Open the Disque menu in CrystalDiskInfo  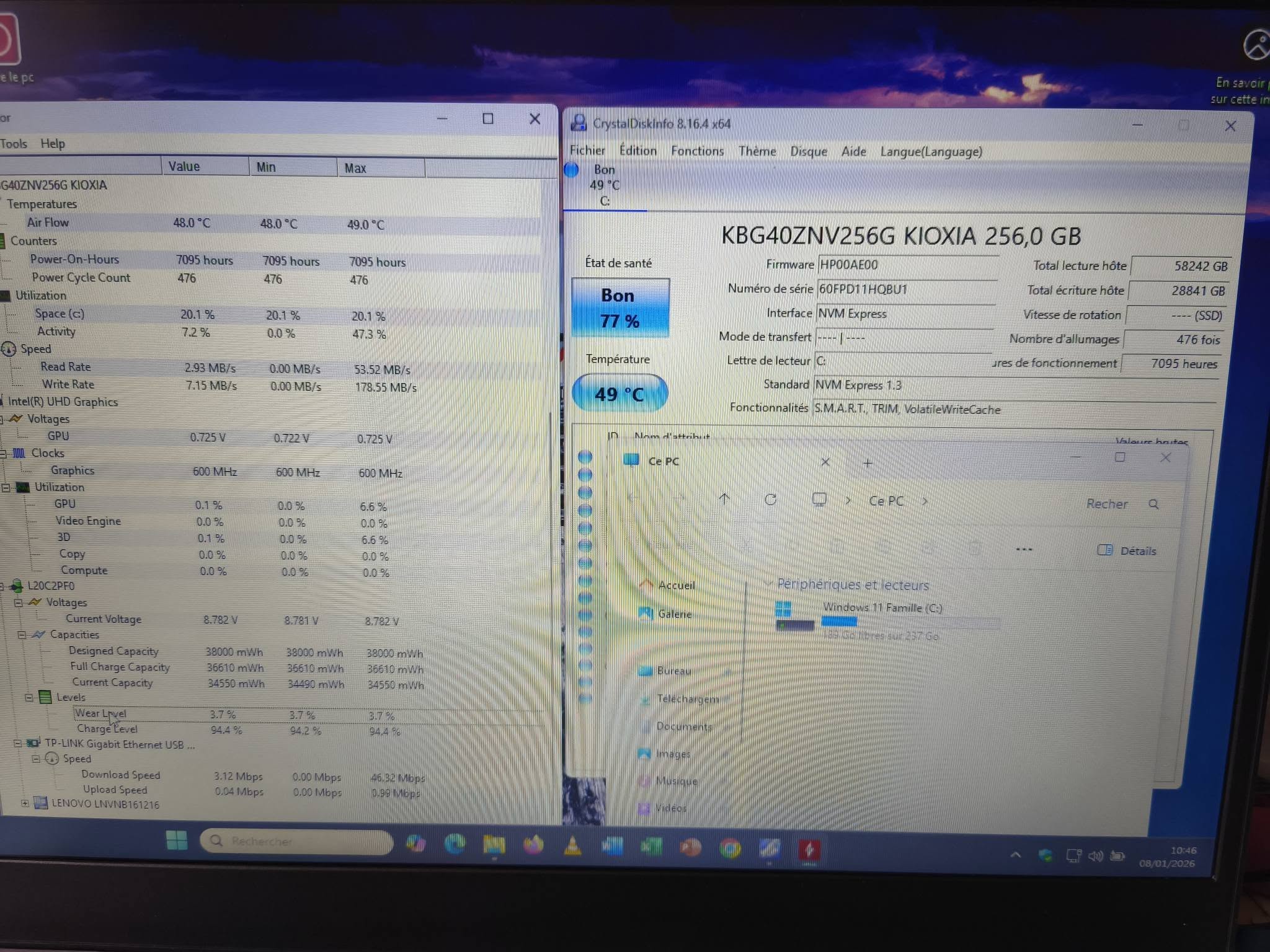[x=808, y=152]
